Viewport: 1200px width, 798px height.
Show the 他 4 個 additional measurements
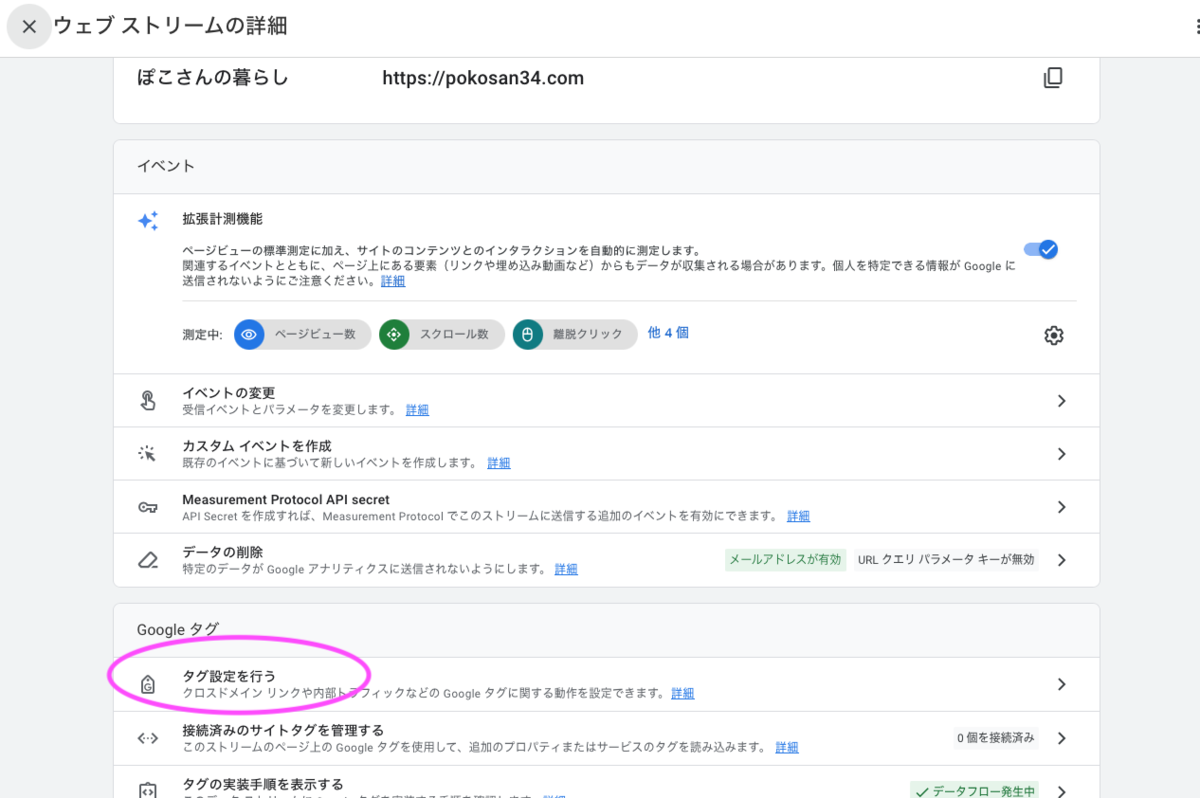click(x=668, y=333)
